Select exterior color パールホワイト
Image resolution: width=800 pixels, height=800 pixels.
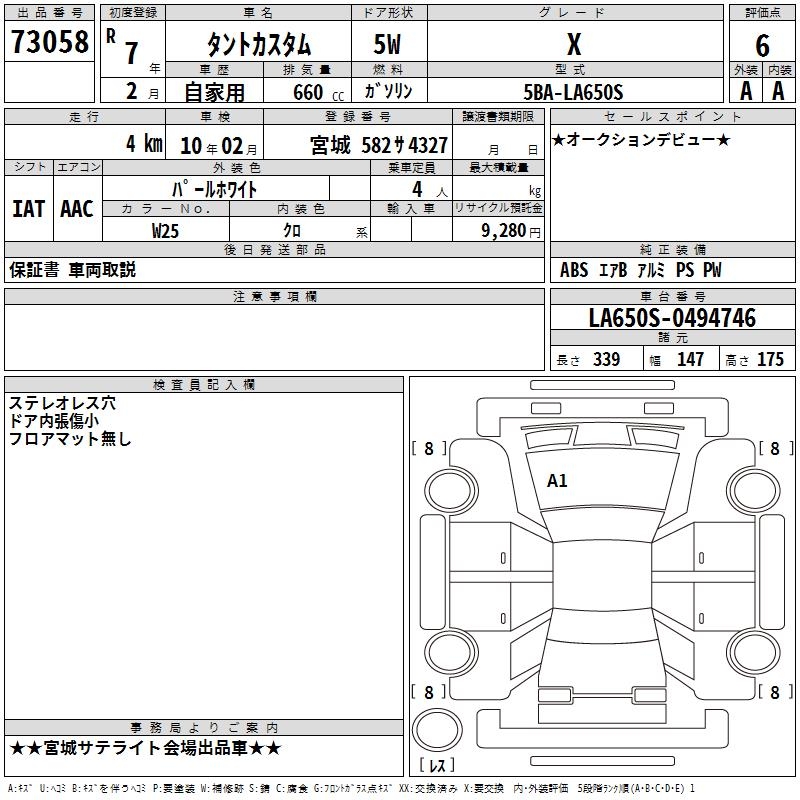pos(215,189)
